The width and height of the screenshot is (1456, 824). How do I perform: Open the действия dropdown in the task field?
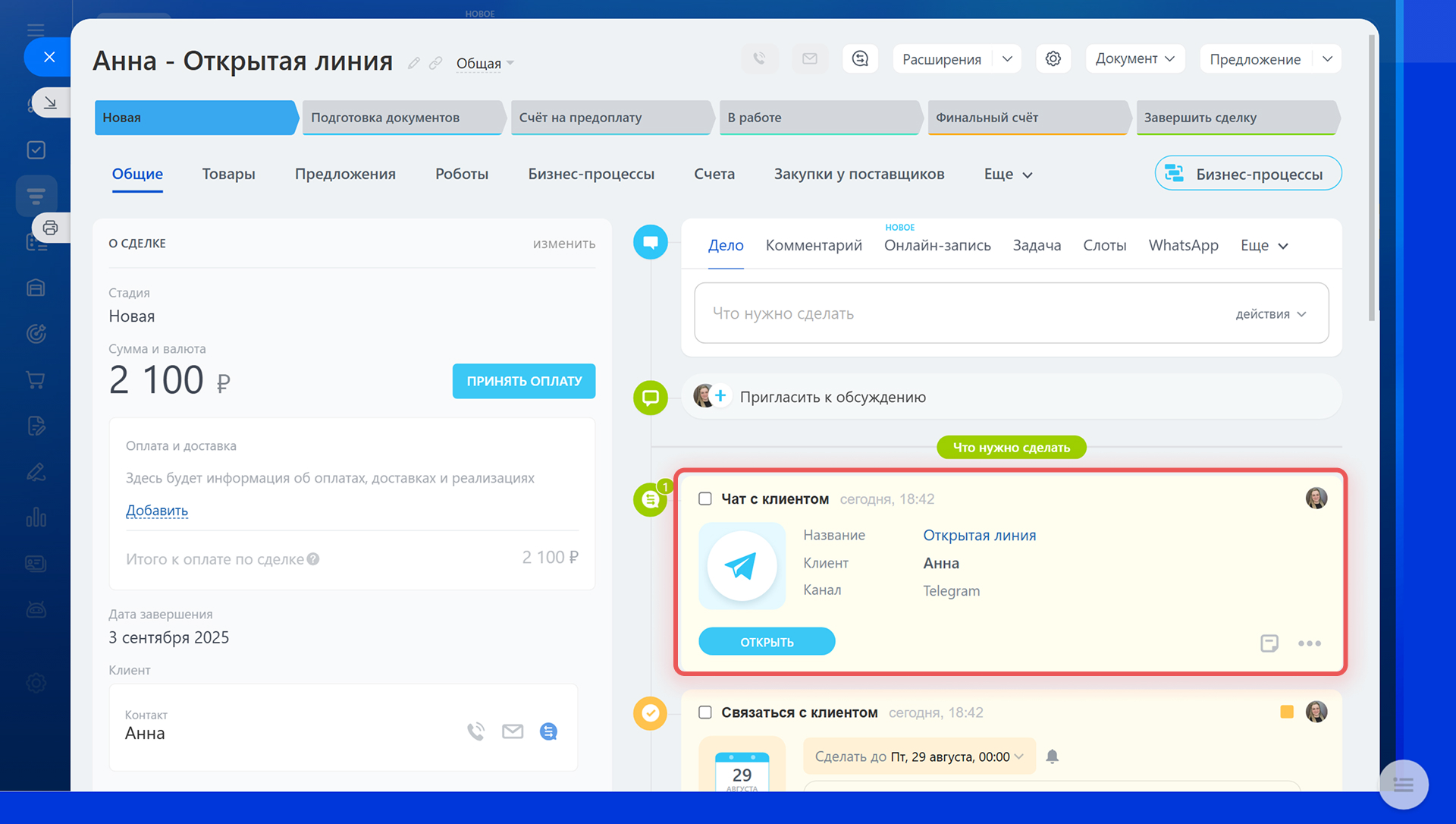(1270, 314)
